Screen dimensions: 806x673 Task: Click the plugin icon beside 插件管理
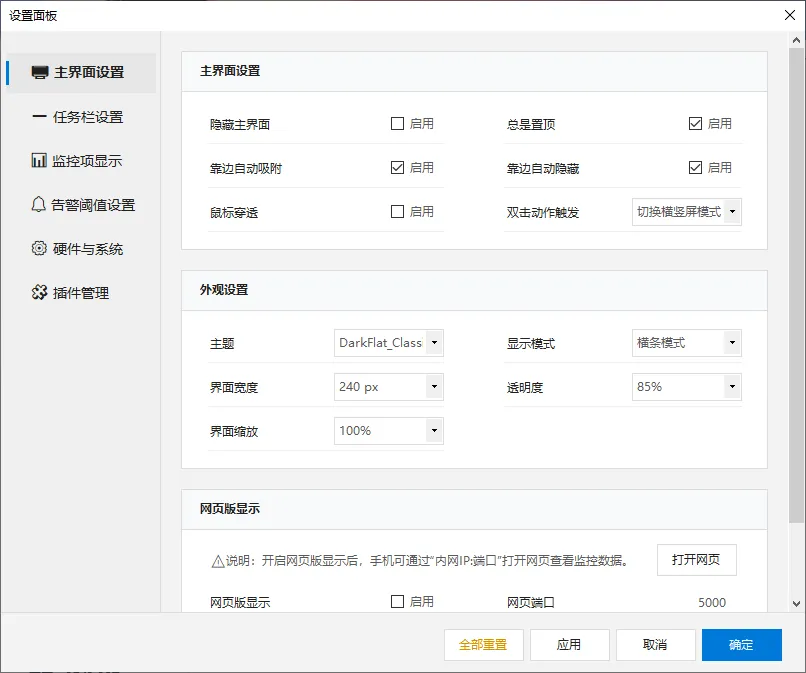[38, 292]
